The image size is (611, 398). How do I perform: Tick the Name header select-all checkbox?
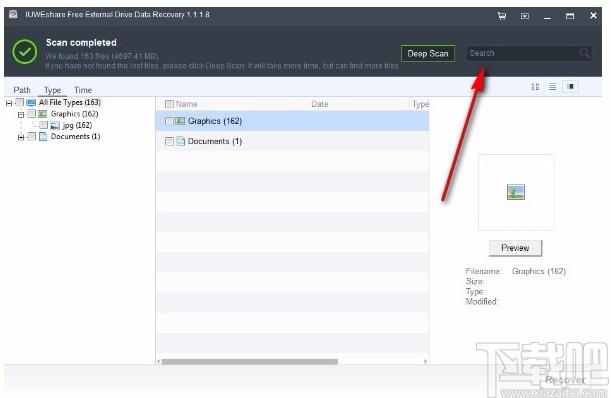tap(169, 104)
